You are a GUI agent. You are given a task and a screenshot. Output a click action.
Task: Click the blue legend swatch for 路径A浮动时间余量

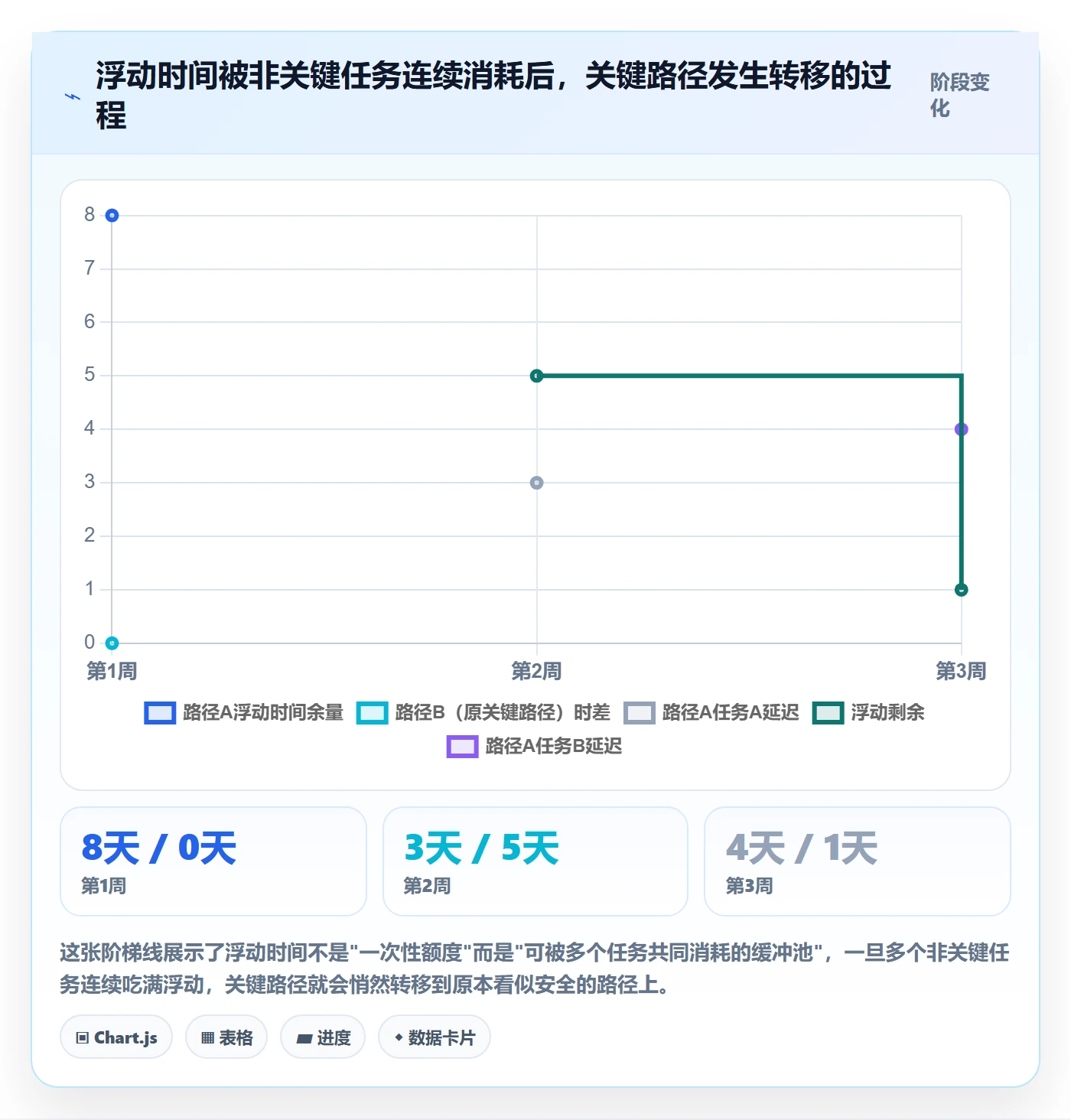(x=160, y=712)
